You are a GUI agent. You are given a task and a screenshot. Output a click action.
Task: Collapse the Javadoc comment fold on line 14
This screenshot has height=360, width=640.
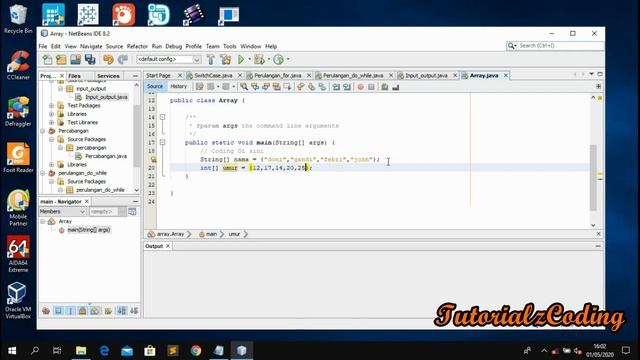tap(162, 117)
